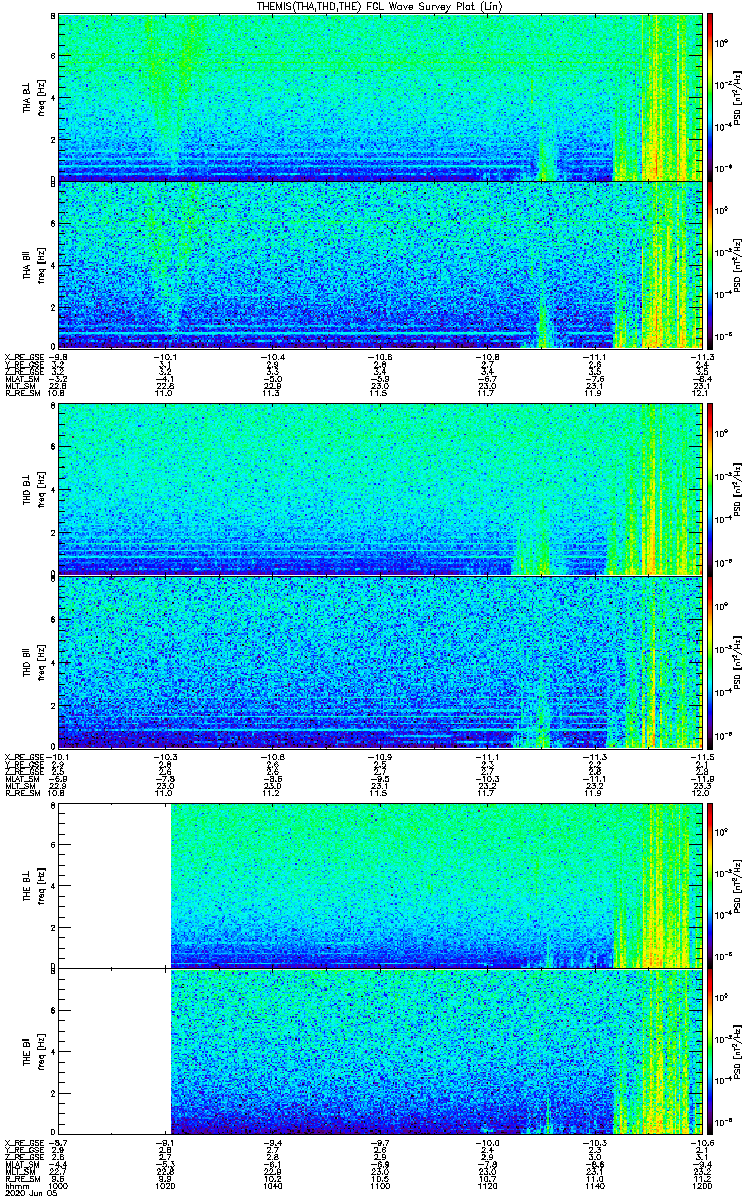Click time tick label 1020

point(166,1186)
